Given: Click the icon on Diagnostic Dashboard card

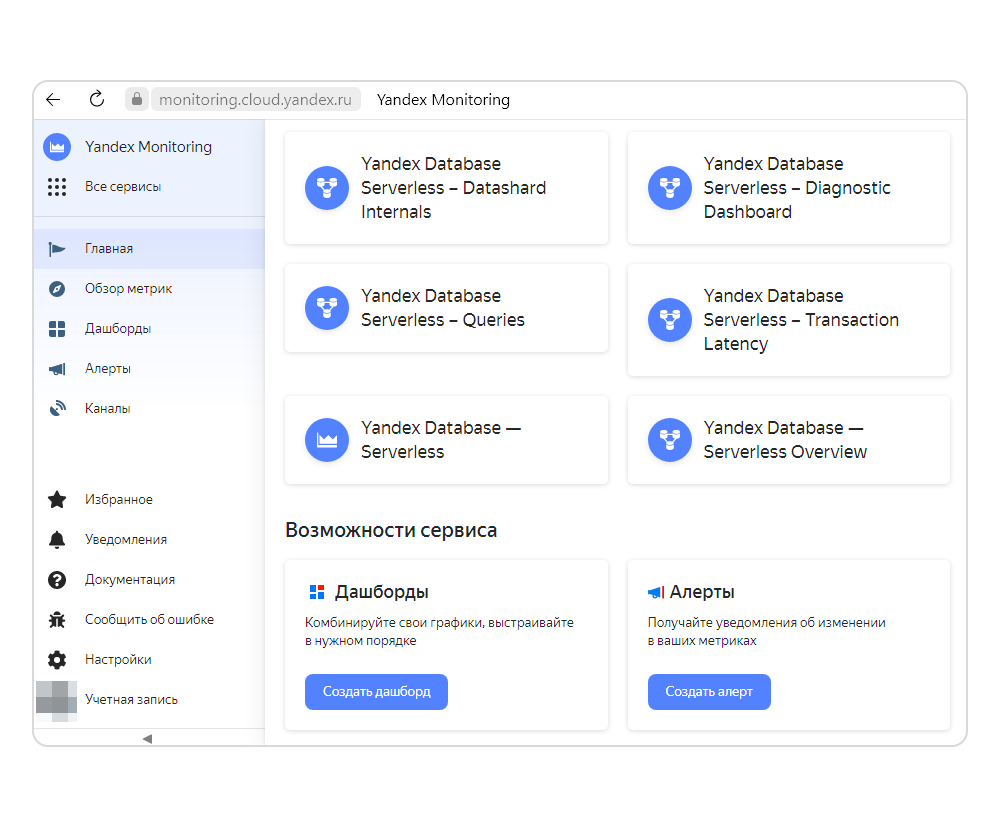Looking at the screenshot, I should [x=670, y=188].
